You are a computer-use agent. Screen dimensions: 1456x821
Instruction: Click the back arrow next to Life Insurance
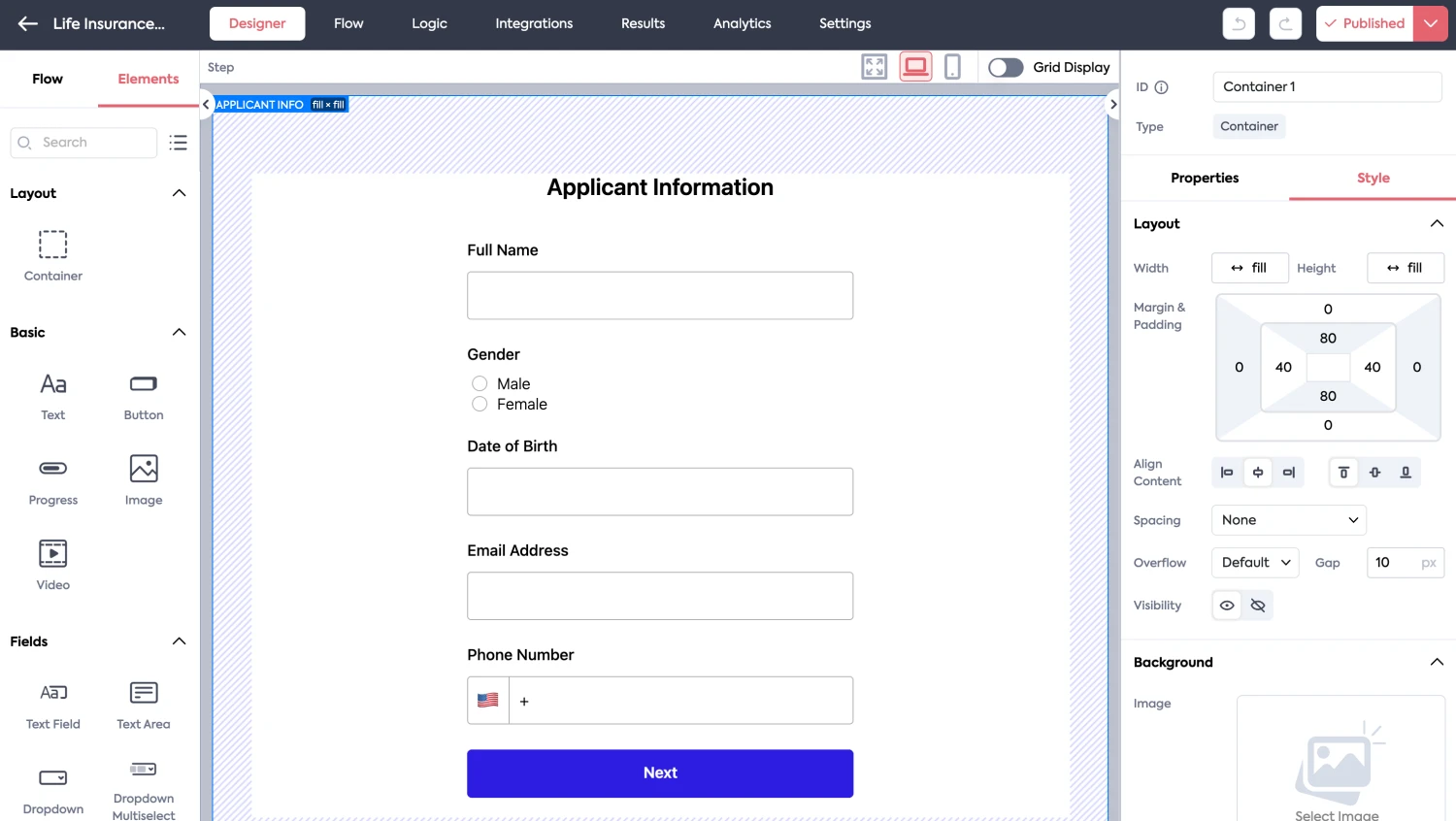tap(27, 24)
